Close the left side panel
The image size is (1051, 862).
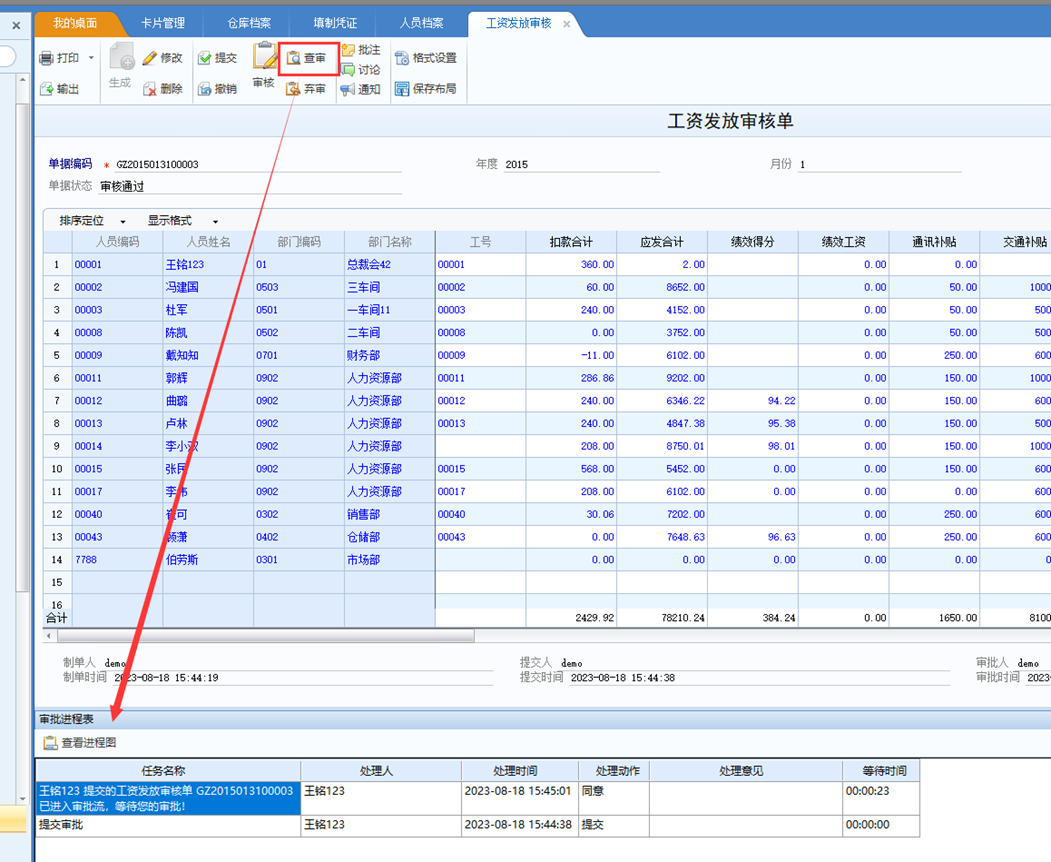(16, 25)
